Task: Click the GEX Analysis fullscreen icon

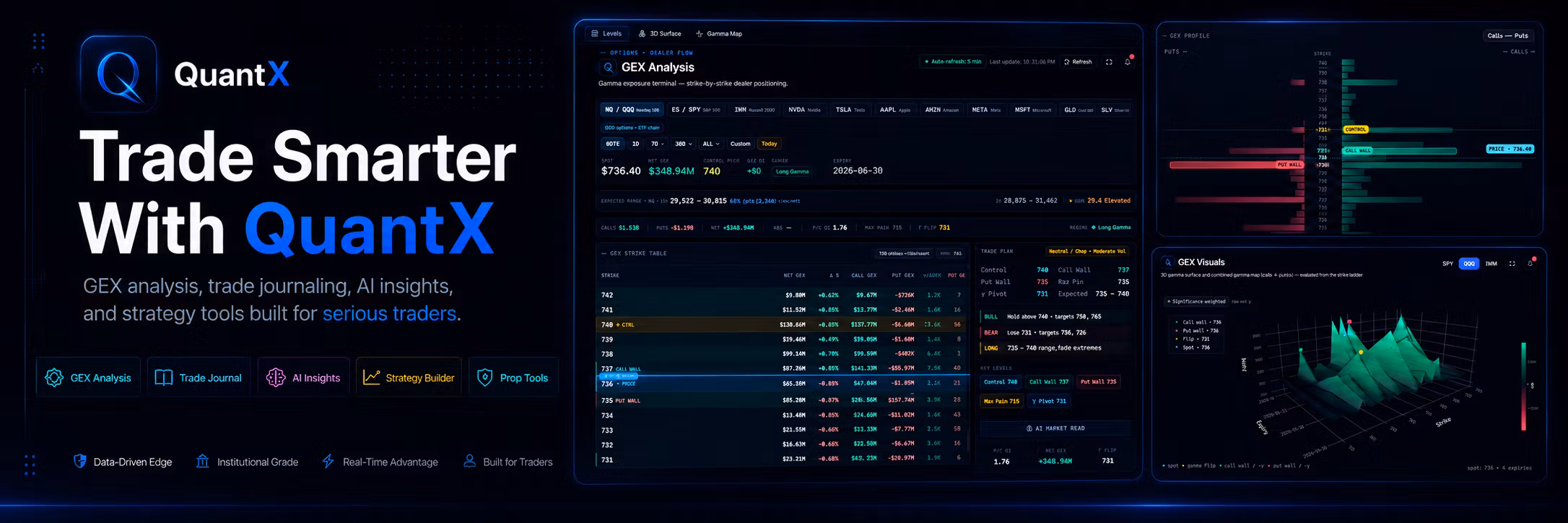Action: [1109, 62]
